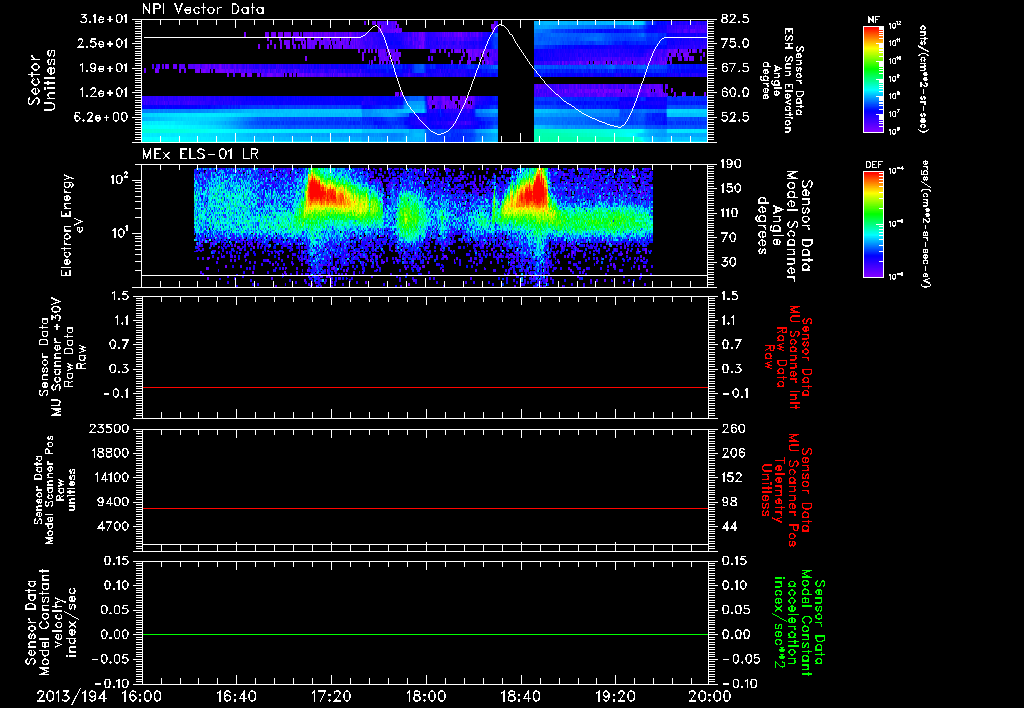Click the Model Scanner Pos Raw unitless title
Screen dimensions: 1024x708
pos(56,490)
